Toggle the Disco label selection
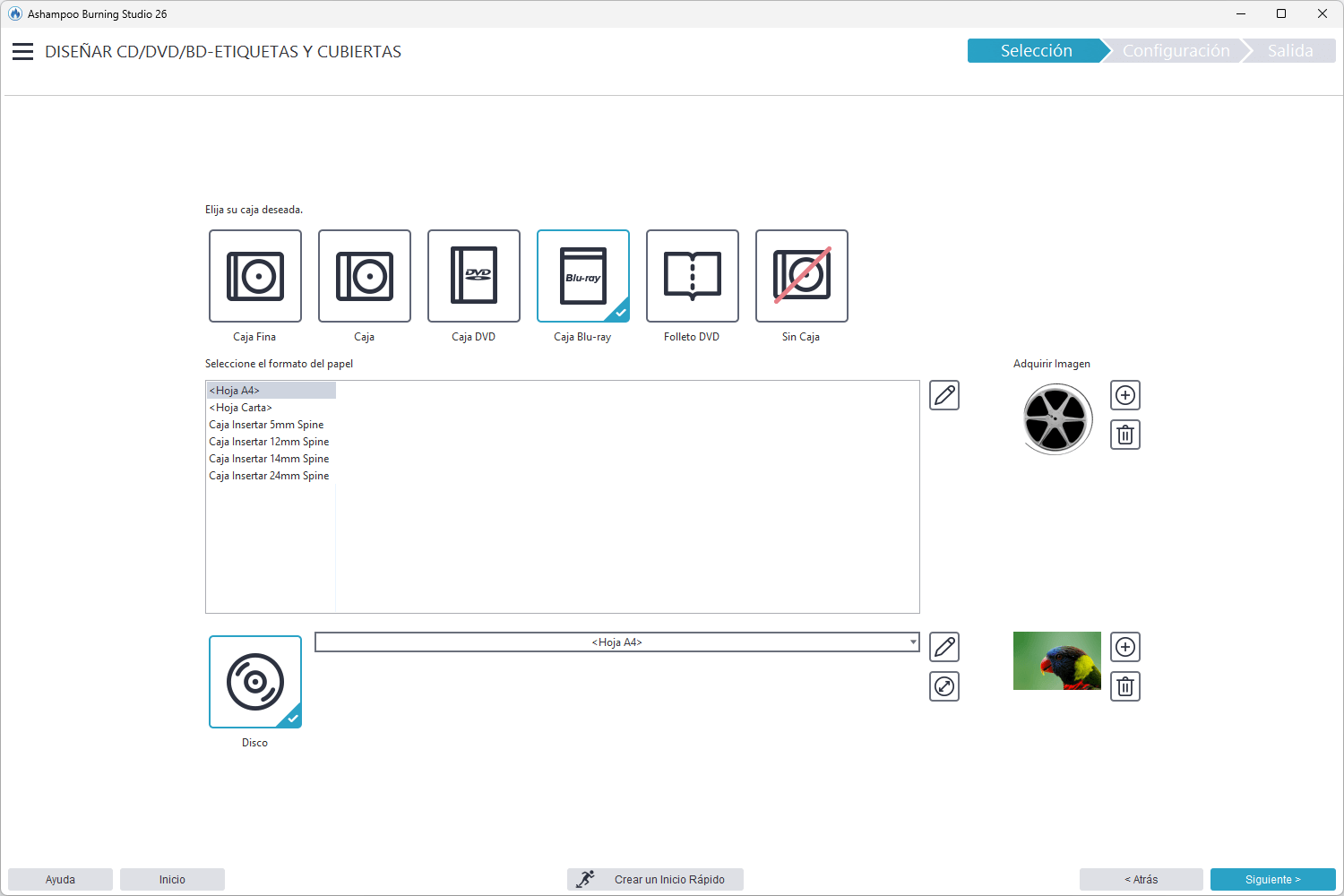 pos(255,682)
